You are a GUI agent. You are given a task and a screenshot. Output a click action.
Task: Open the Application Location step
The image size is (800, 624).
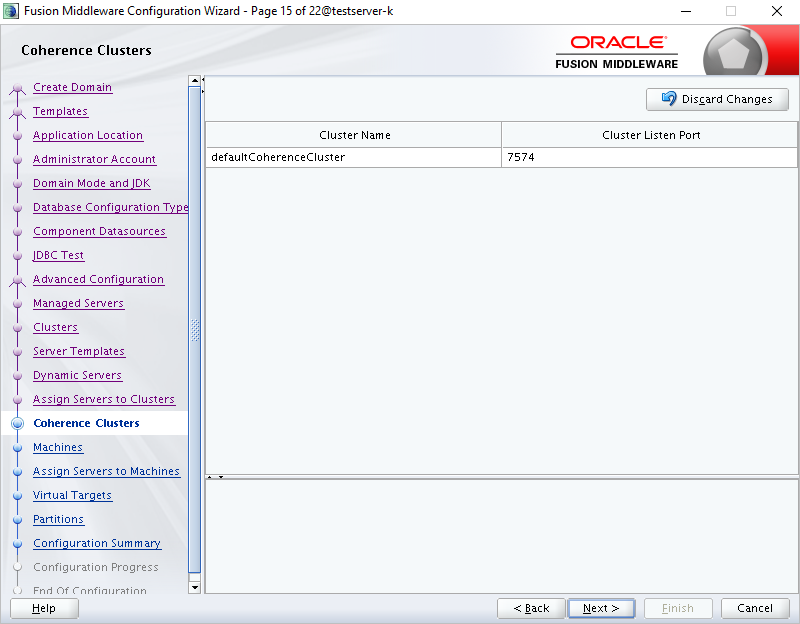(88, 135)
